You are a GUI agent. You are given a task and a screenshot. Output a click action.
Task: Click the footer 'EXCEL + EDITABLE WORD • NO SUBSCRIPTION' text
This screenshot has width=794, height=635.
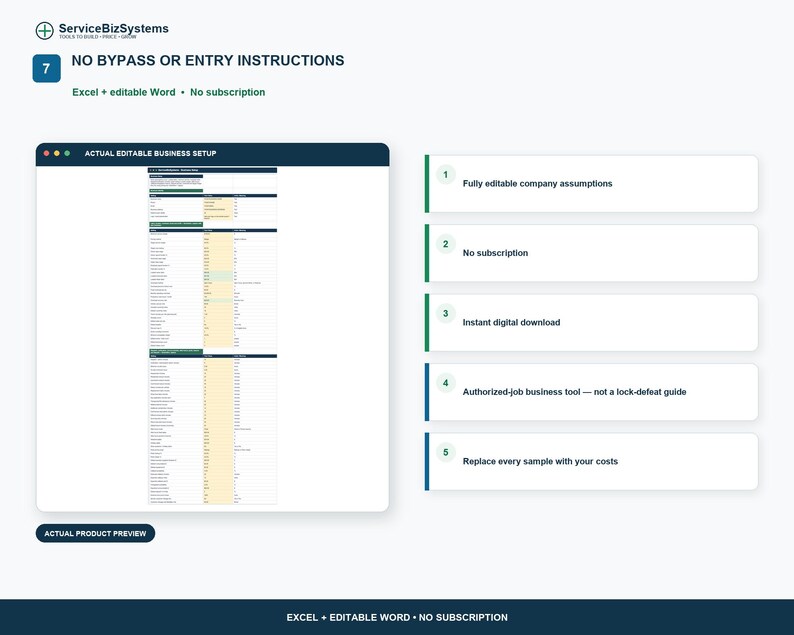pos(397,617)
